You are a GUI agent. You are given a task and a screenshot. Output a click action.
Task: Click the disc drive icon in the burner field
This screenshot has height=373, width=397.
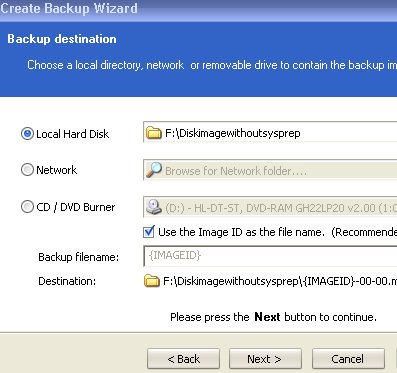[154, 207]
